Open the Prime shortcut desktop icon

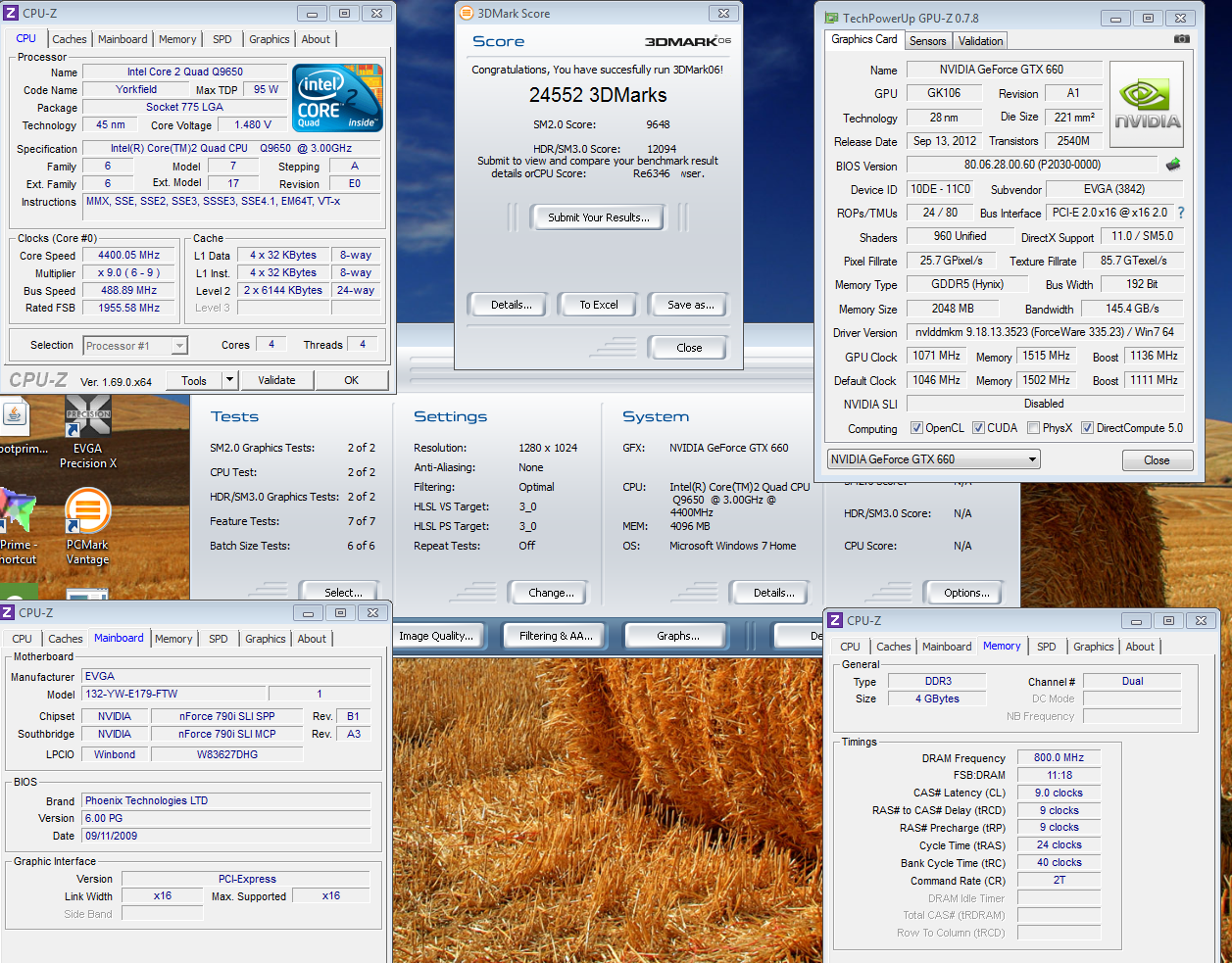click(x=18, y=524)
